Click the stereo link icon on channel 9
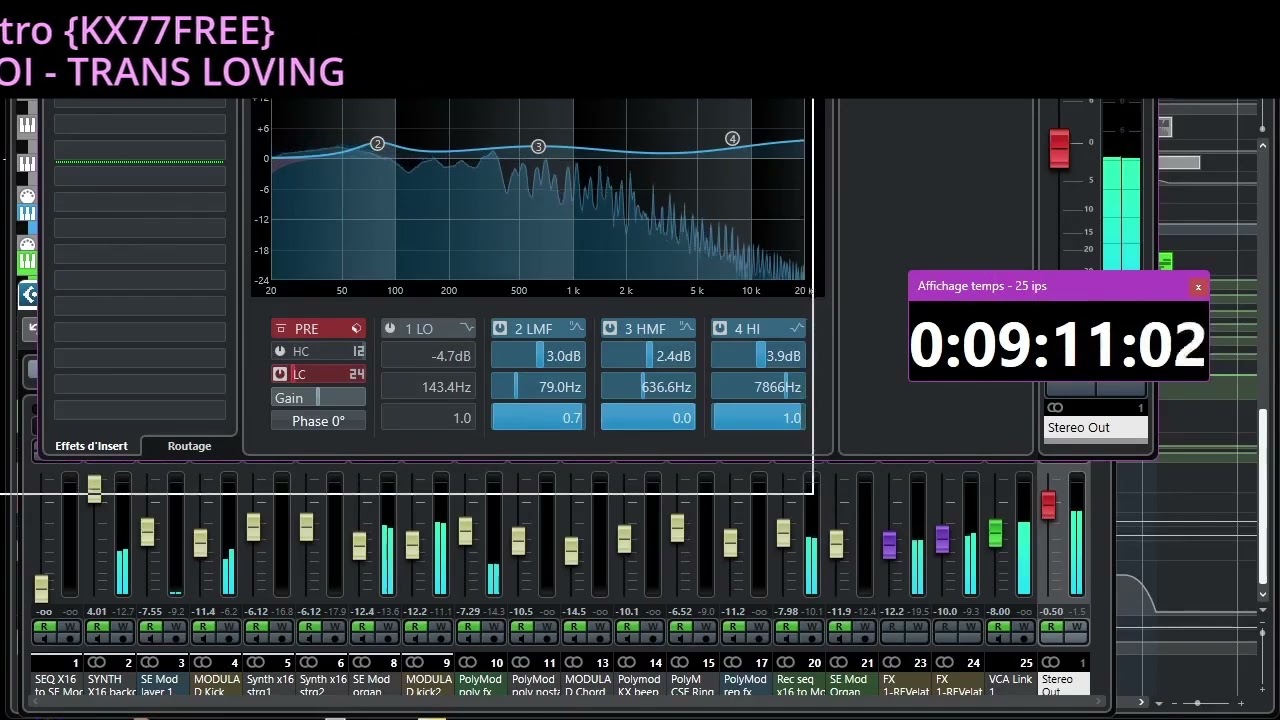 pos(415,662)
